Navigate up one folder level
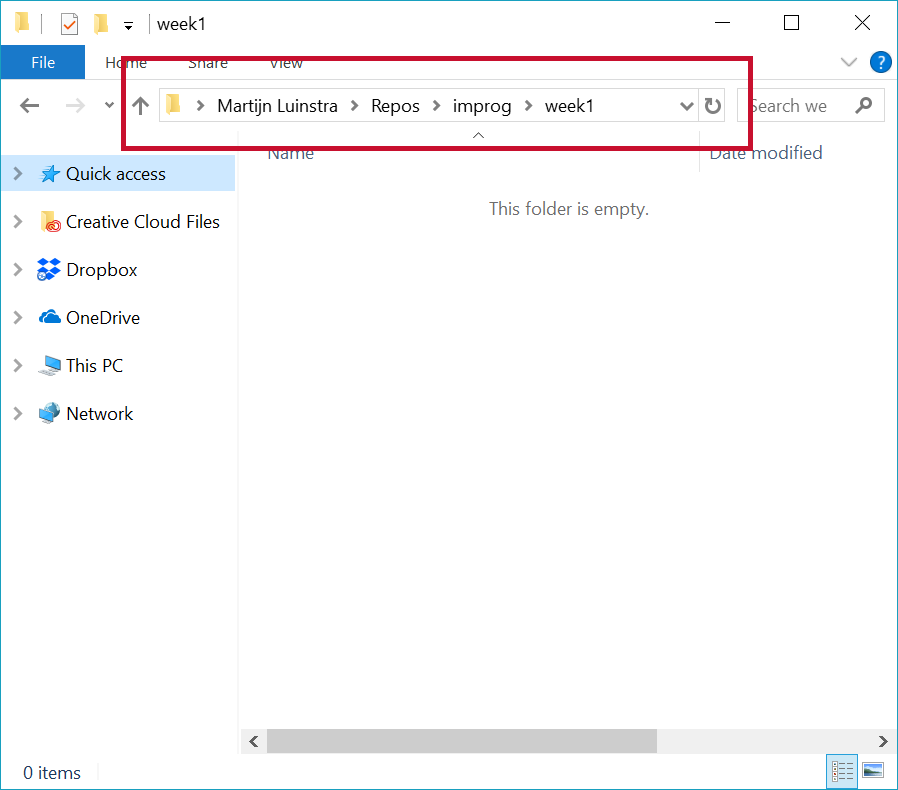 139,105
